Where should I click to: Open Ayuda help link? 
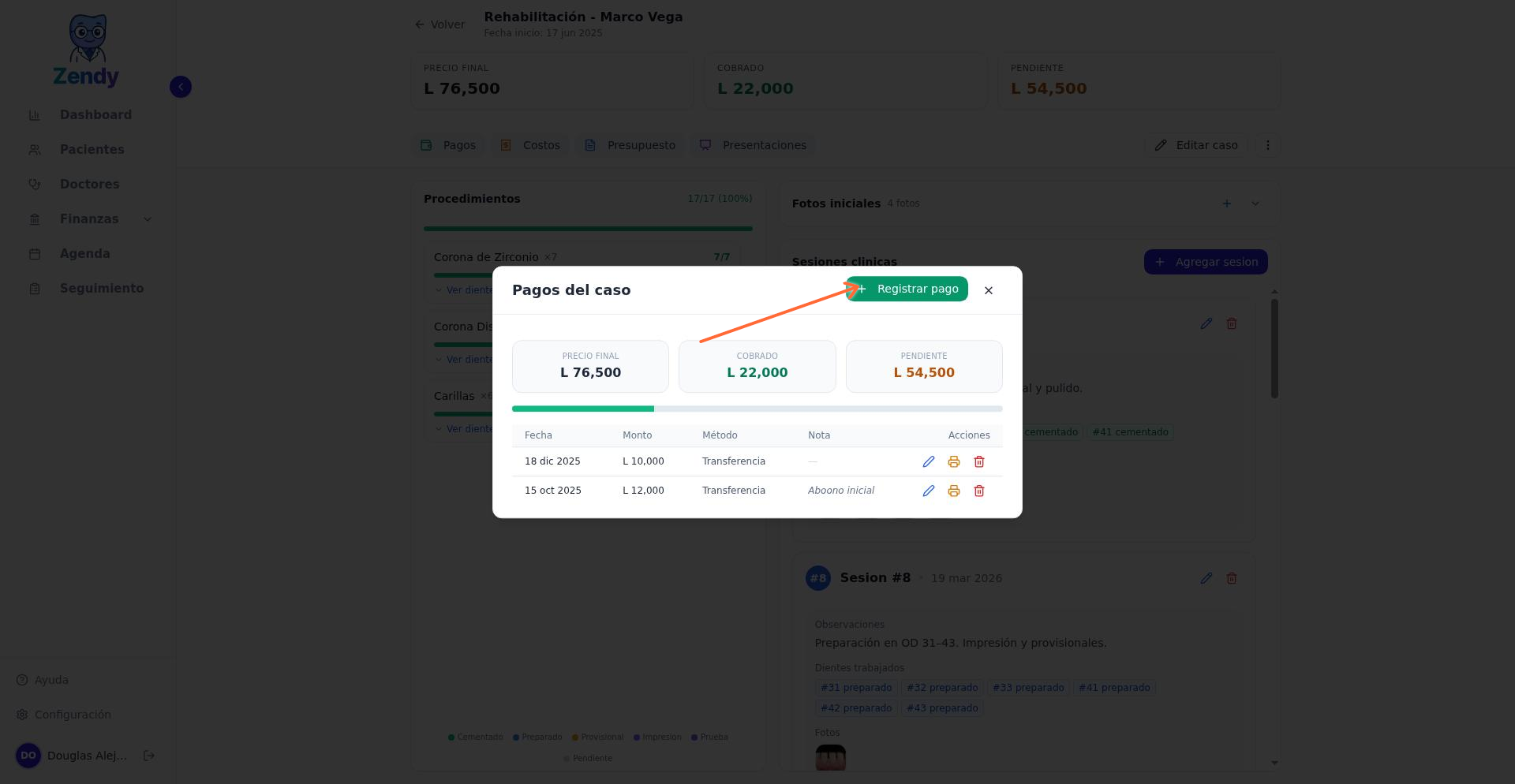[43, 680]
